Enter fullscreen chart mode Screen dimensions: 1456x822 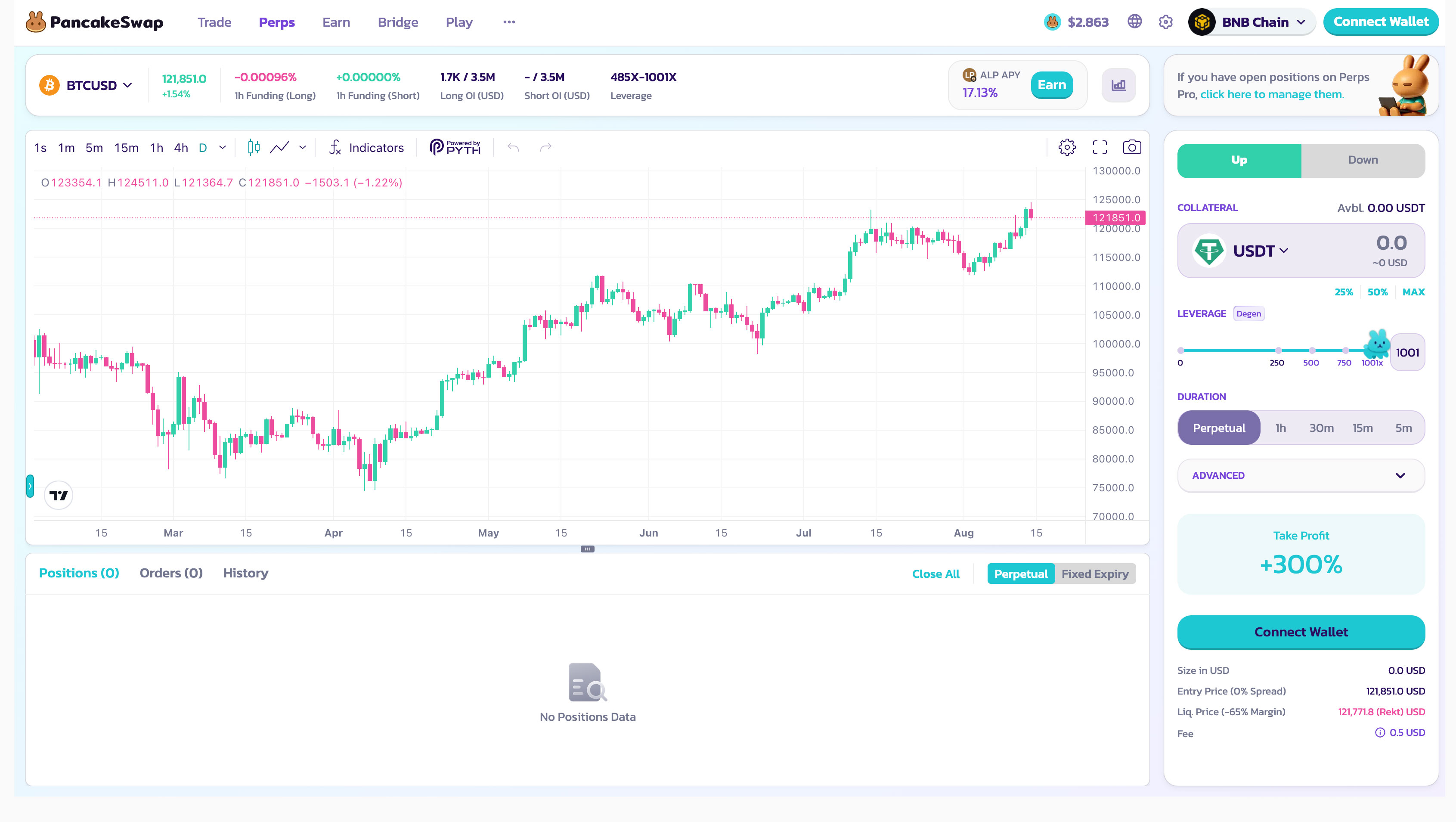[1100, 148]
